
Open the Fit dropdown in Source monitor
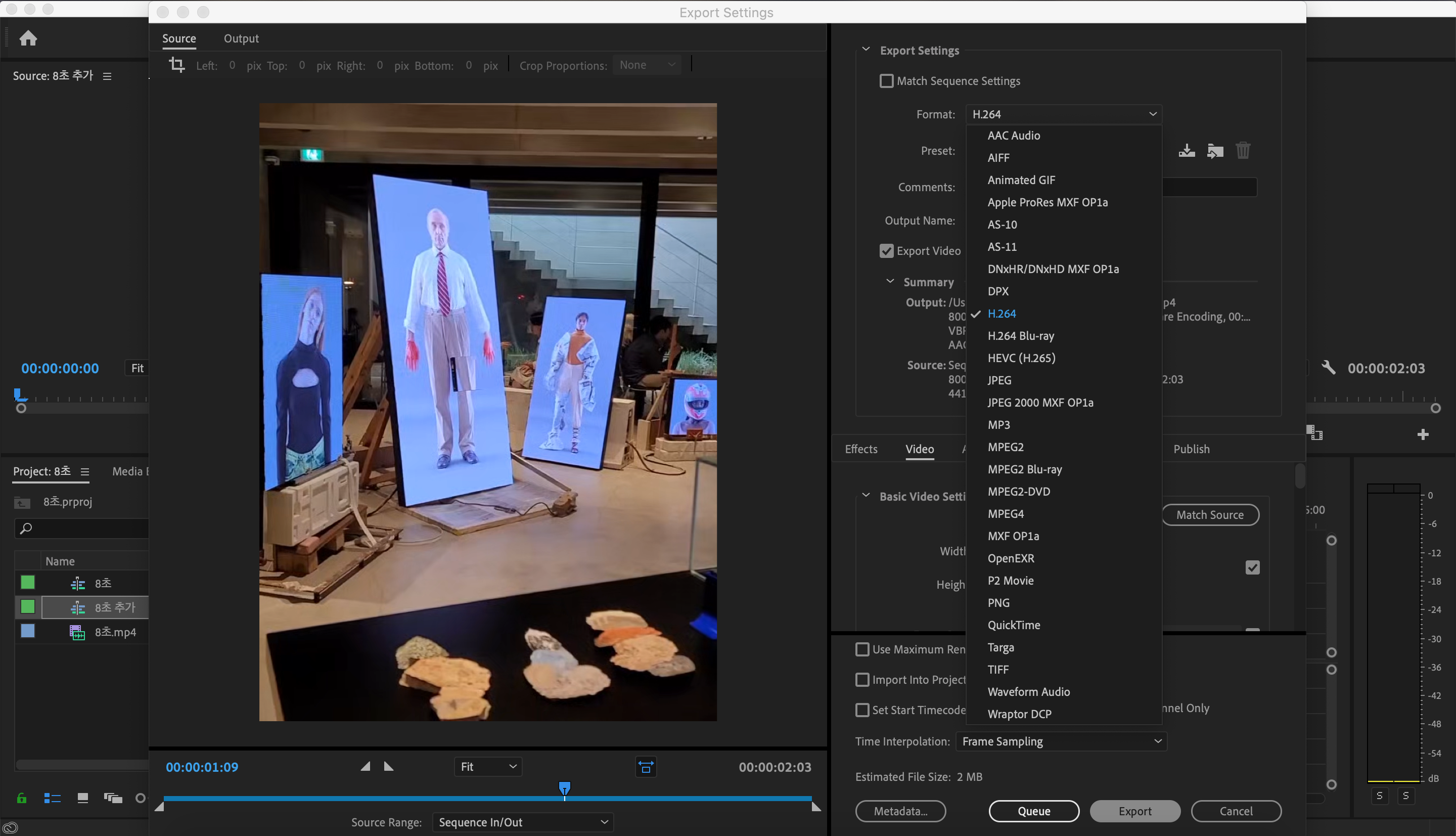(137, 368)
